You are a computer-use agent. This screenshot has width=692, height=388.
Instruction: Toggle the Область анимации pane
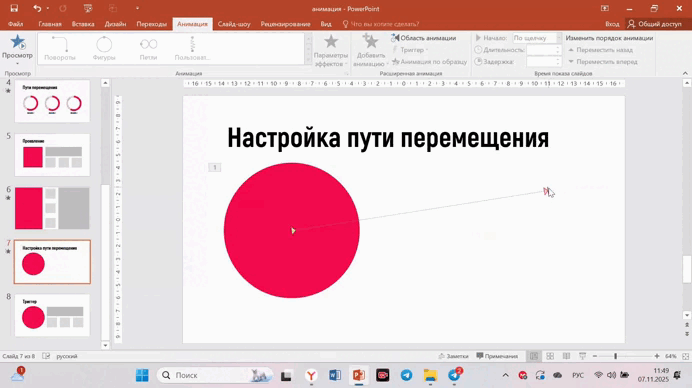pyautogui.click(x=424, y=38)
